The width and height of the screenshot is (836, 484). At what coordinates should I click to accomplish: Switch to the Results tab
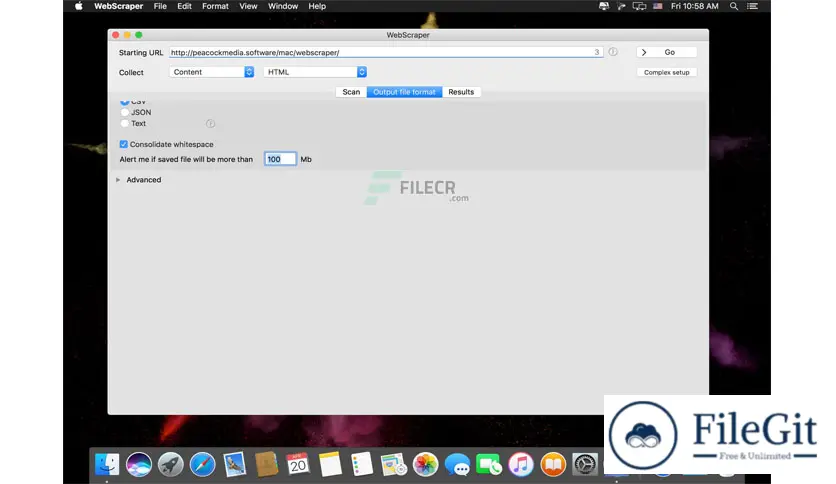coord(461,92)
